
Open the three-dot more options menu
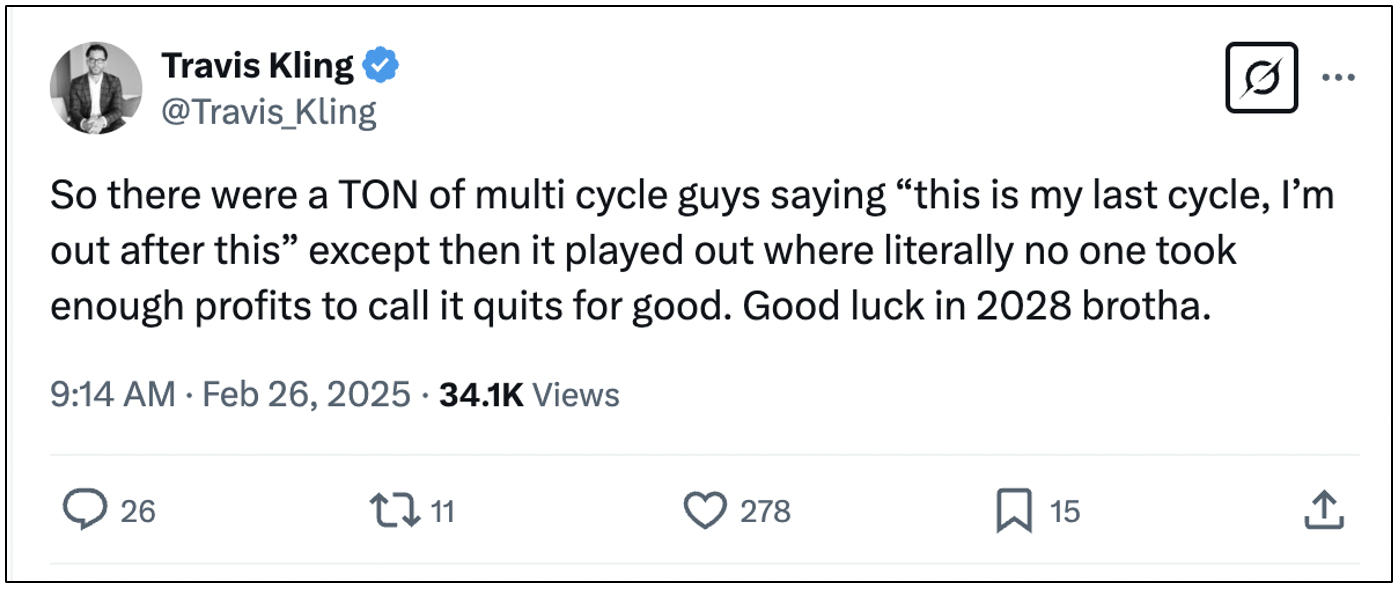pyautogui.click(x=1338, y=77)
